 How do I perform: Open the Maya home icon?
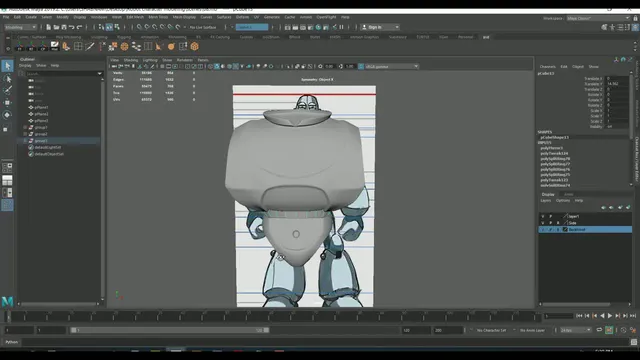[x=7, y=301]
